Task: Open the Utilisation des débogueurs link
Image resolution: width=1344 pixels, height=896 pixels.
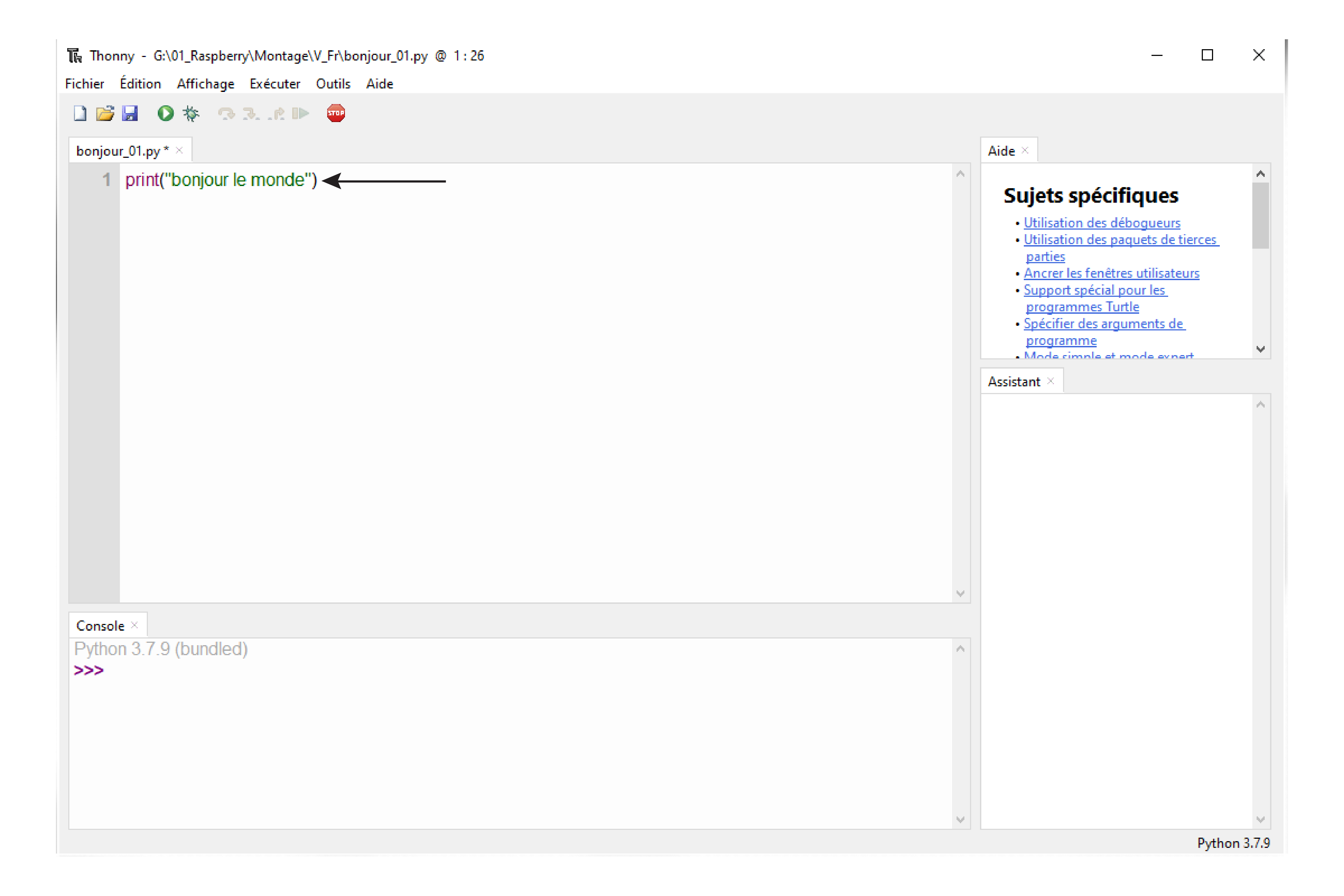Action: coord(1102,223)
